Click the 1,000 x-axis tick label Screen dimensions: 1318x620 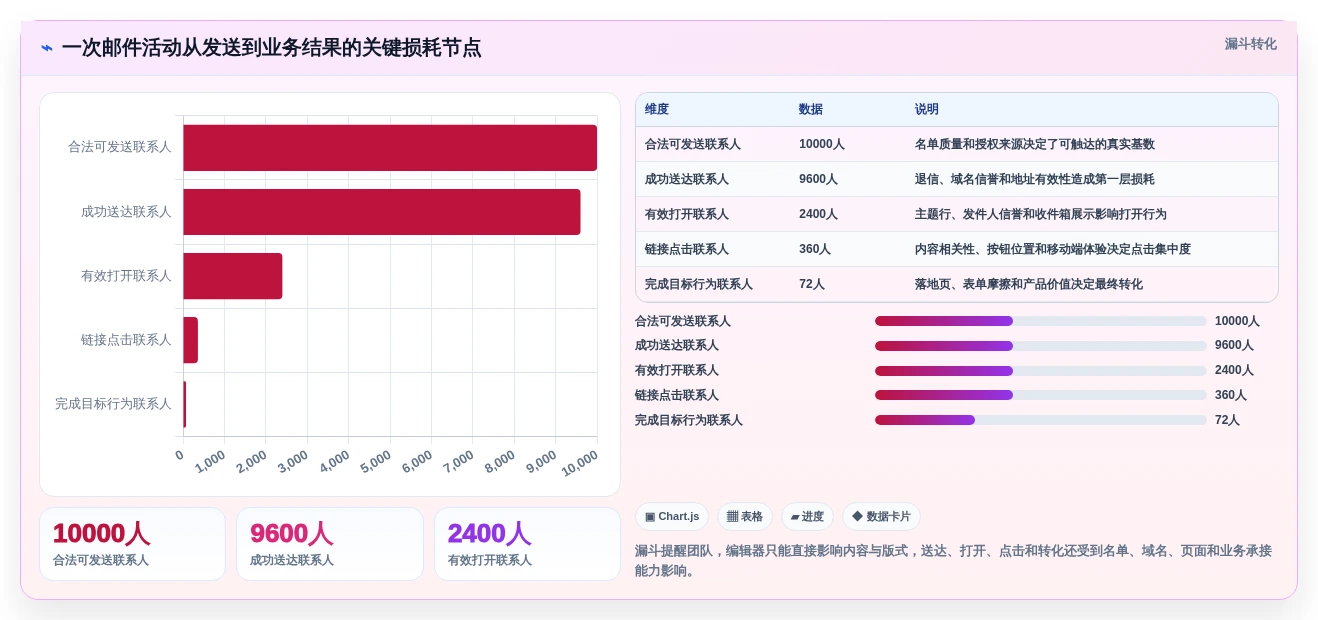pos(211,461)
